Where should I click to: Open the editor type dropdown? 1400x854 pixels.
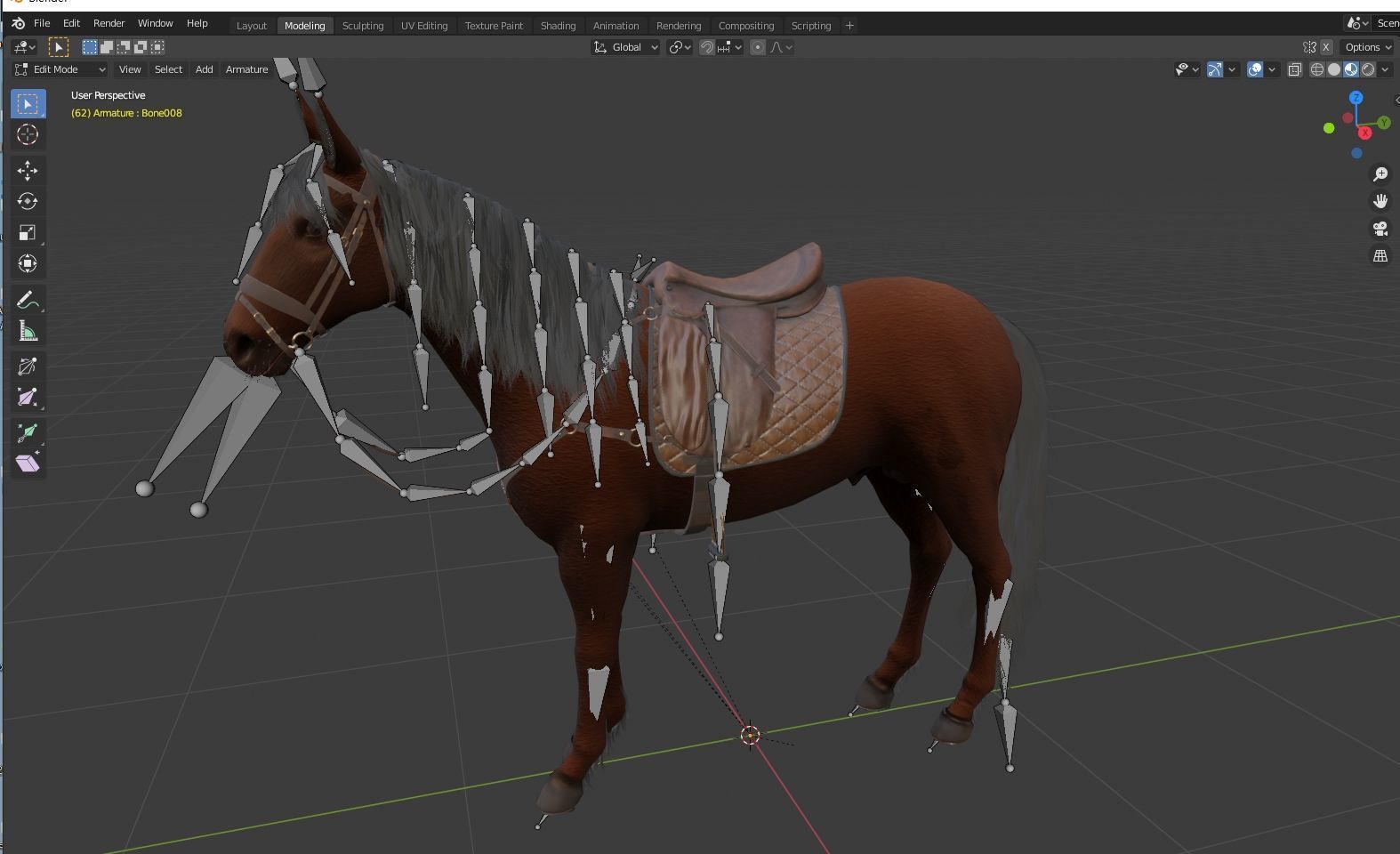tap(24, 47)
